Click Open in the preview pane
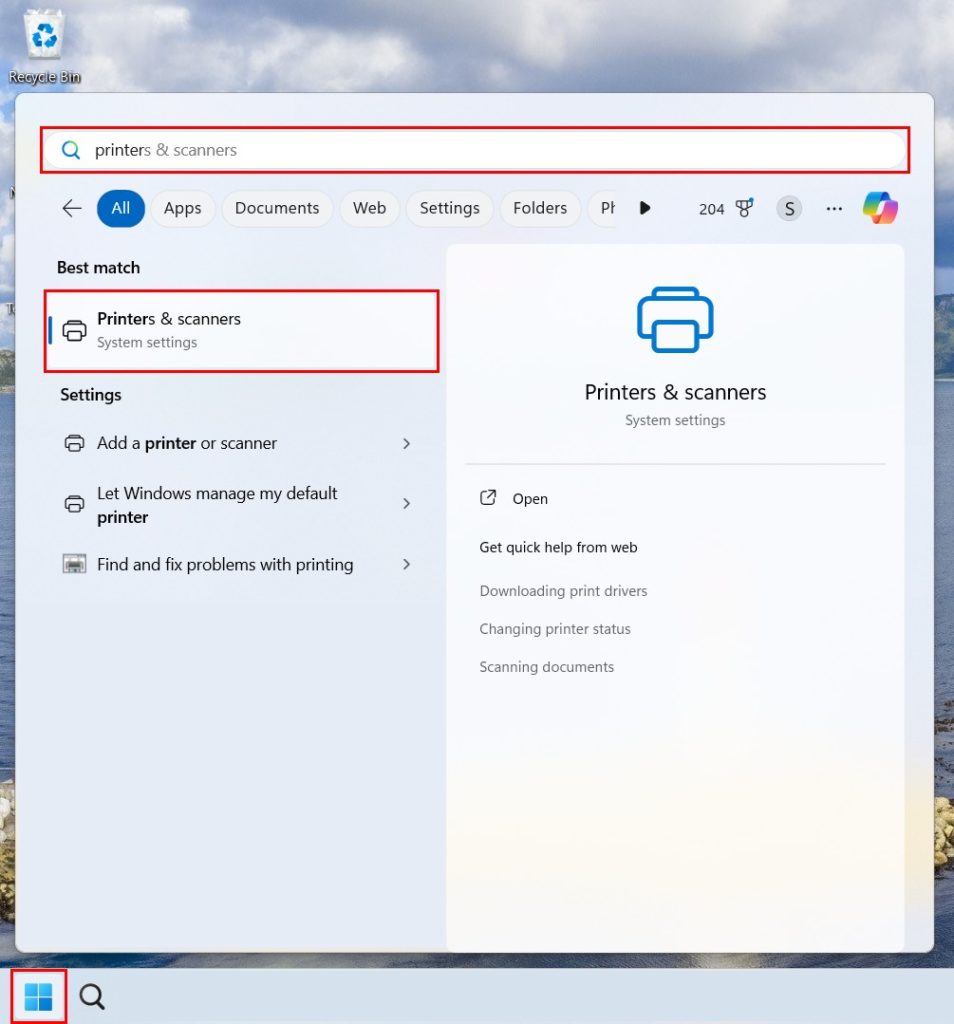954x1024 pixels. pos(529,499)
